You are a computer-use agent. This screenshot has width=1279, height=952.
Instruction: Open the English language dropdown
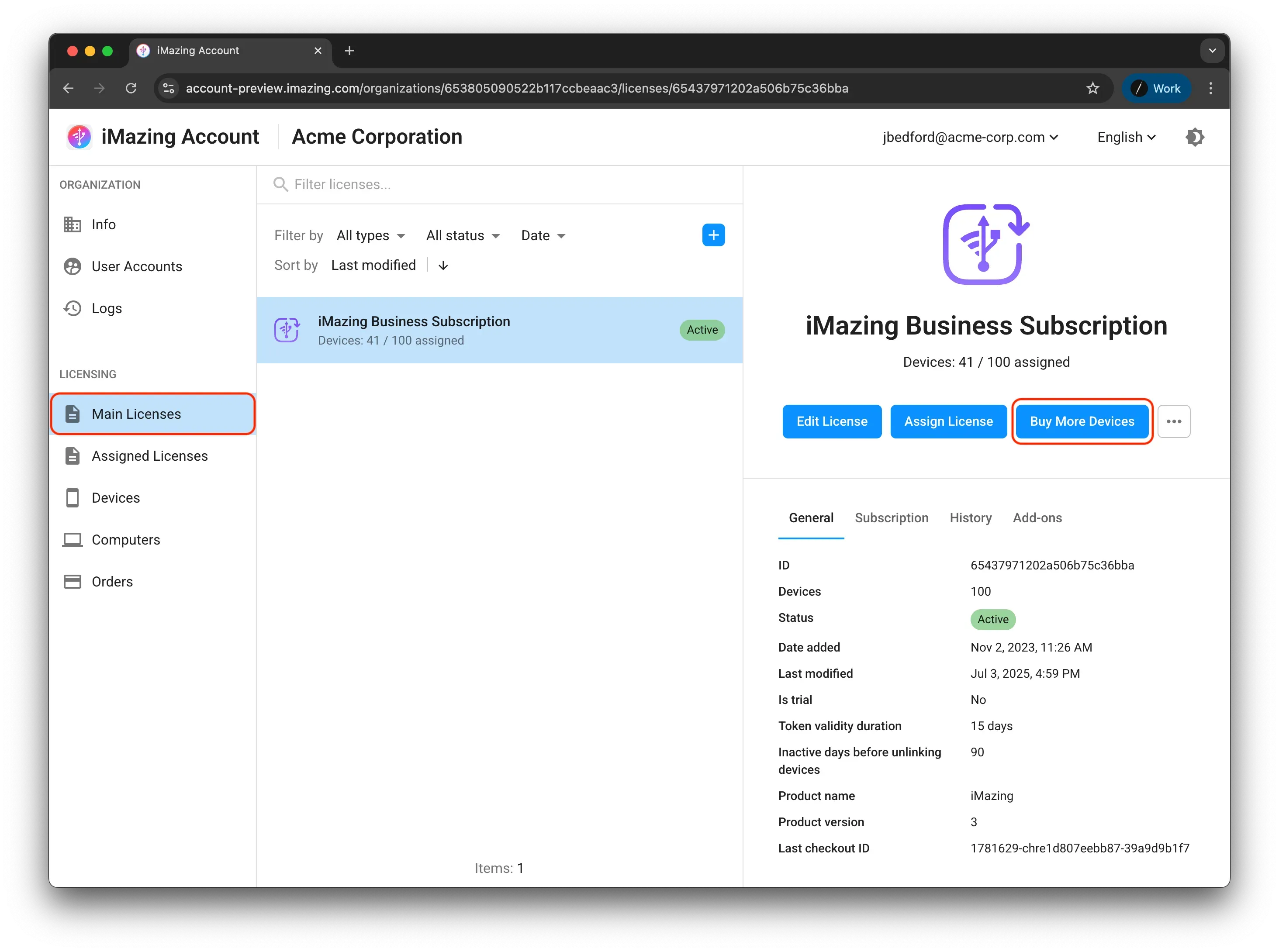click(x=1126, y=137)
